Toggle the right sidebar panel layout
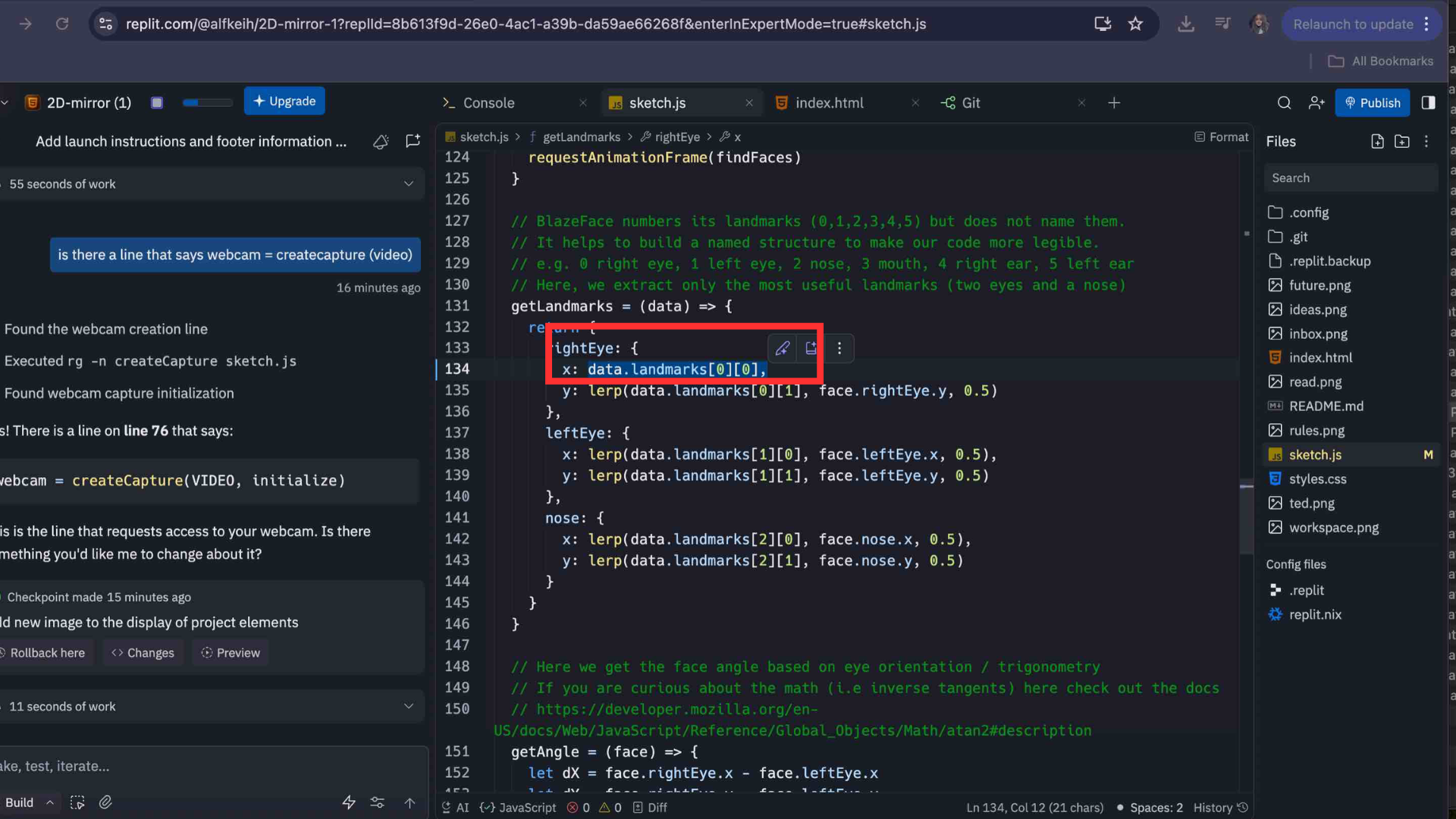Image resolution: width=1456 pixels, height=819 pixels. tap(1429, 103)
